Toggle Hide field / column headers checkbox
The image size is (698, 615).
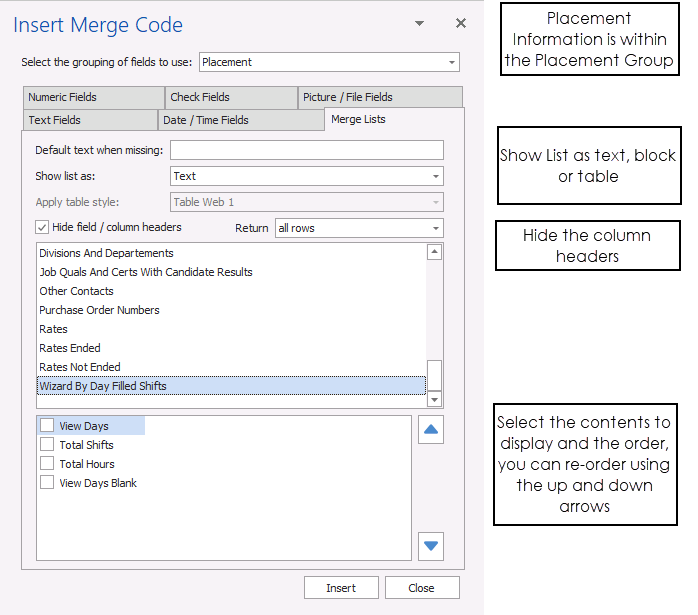pyautogui.click(x=42, y=227)
